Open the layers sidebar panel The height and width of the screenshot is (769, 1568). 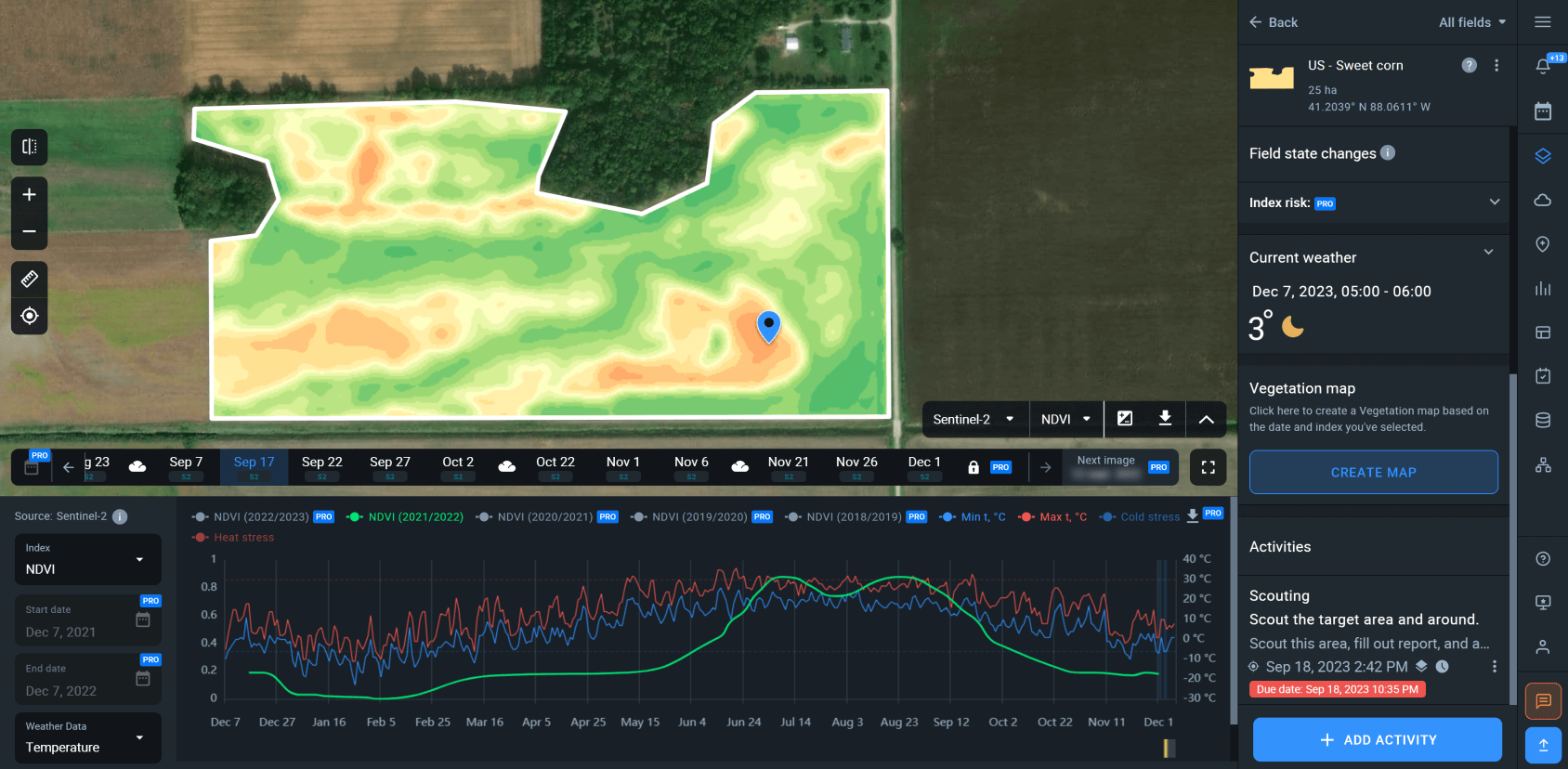[1543, 156]
